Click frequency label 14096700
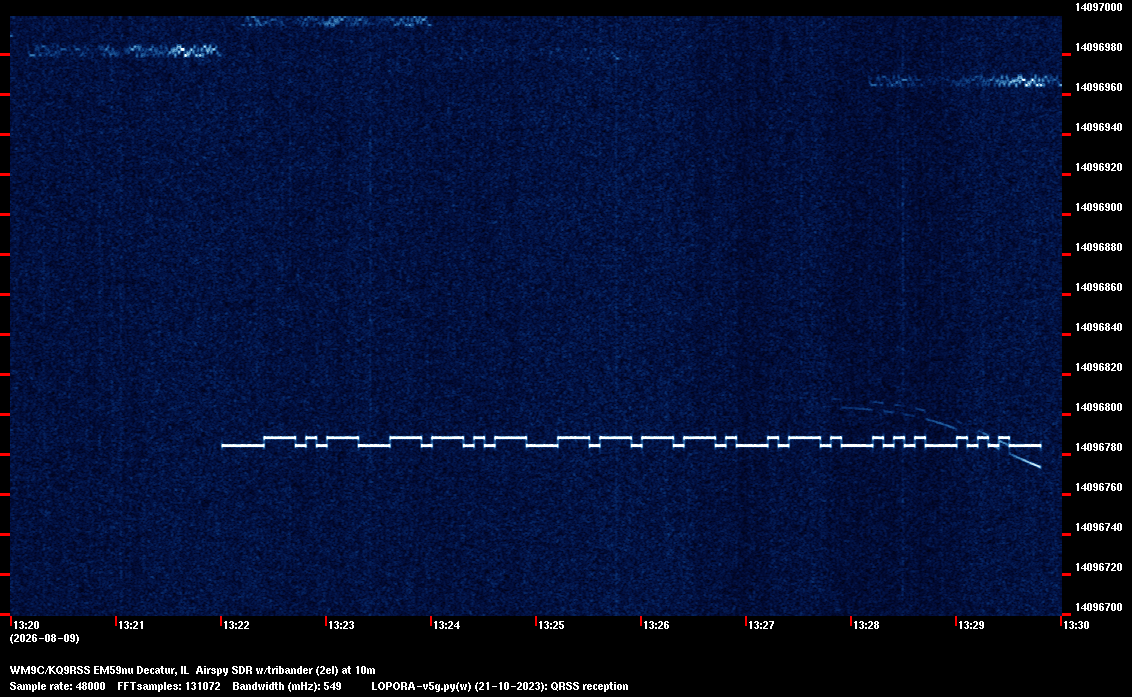The width and height of the screenshot is (1132, 697). click(1099, 607)
